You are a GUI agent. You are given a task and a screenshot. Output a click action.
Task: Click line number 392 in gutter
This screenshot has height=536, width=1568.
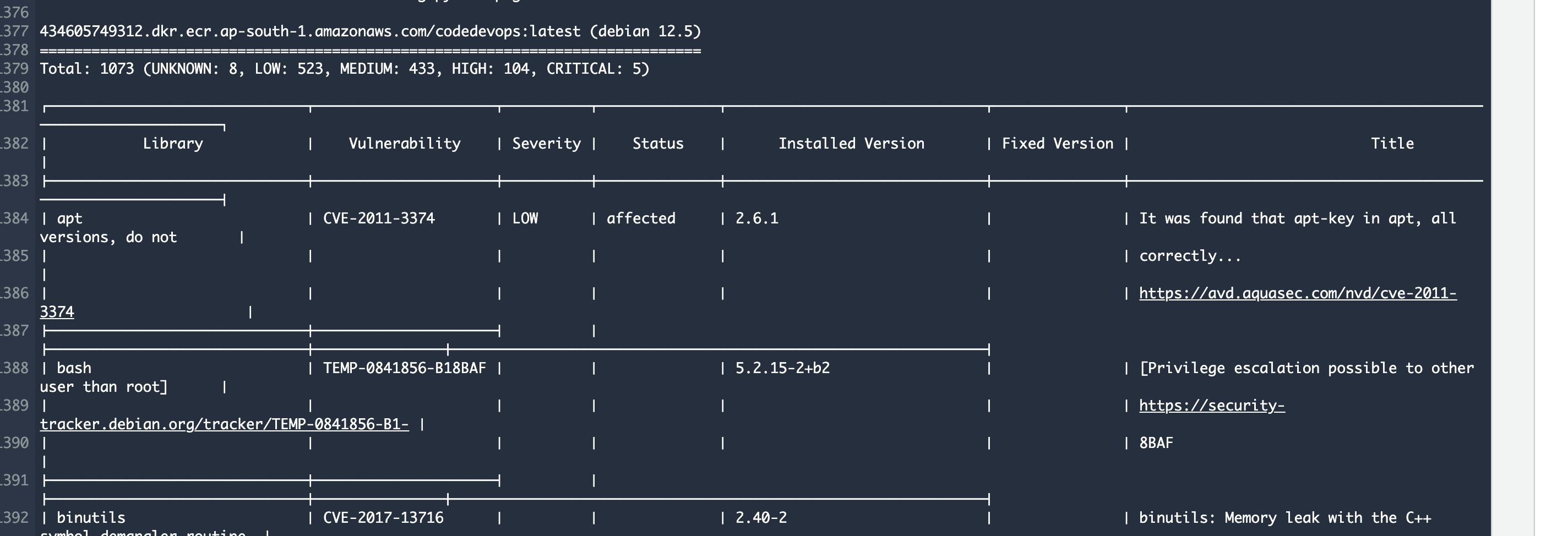point(15,518)
